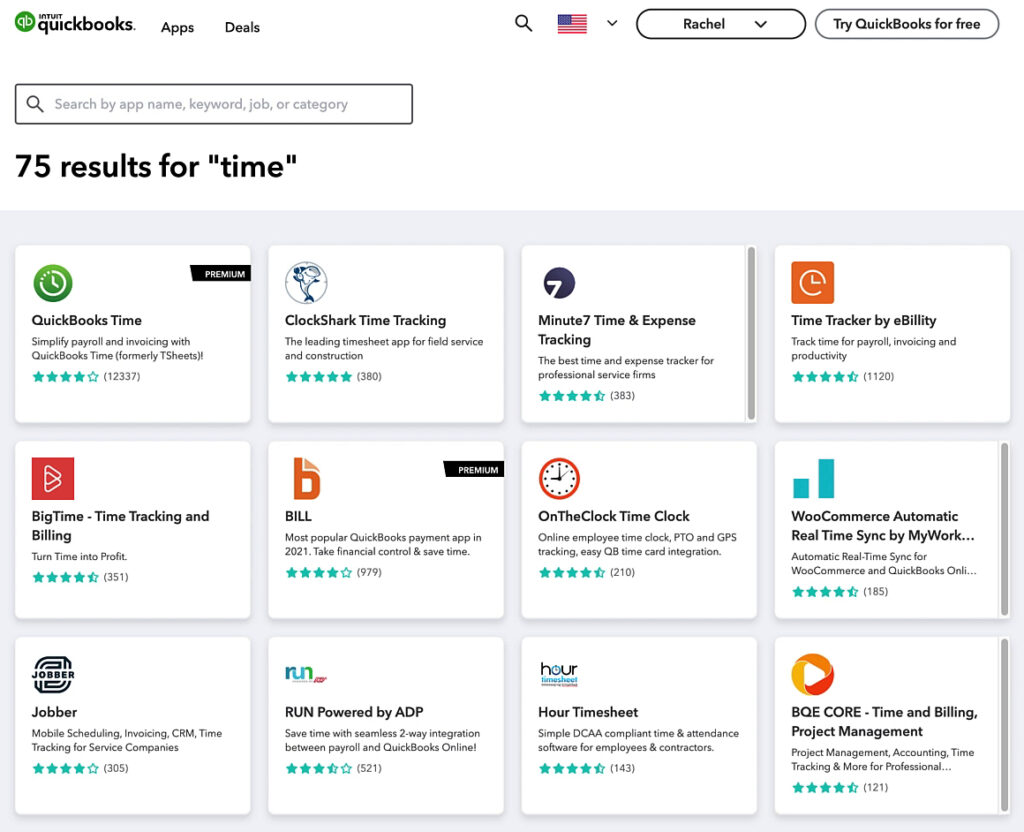Screen dimensions: 1024x832
Task: Open the QuickBooks Time app logo
Action: coord(53,282)
